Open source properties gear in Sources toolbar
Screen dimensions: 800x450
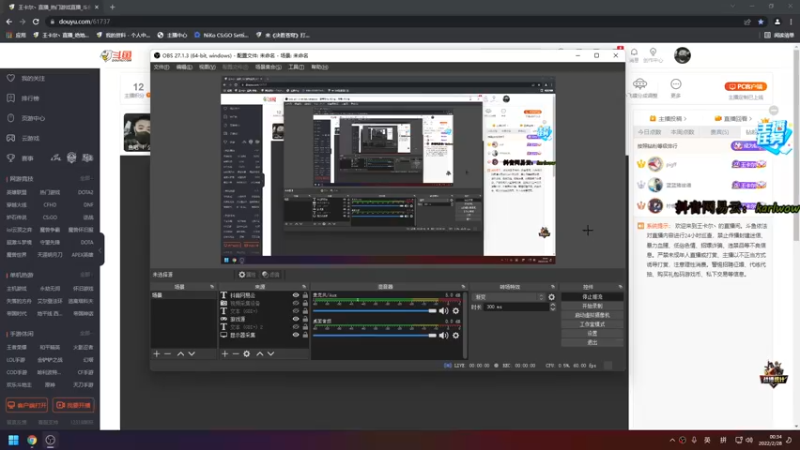click(x=247, y=354)
